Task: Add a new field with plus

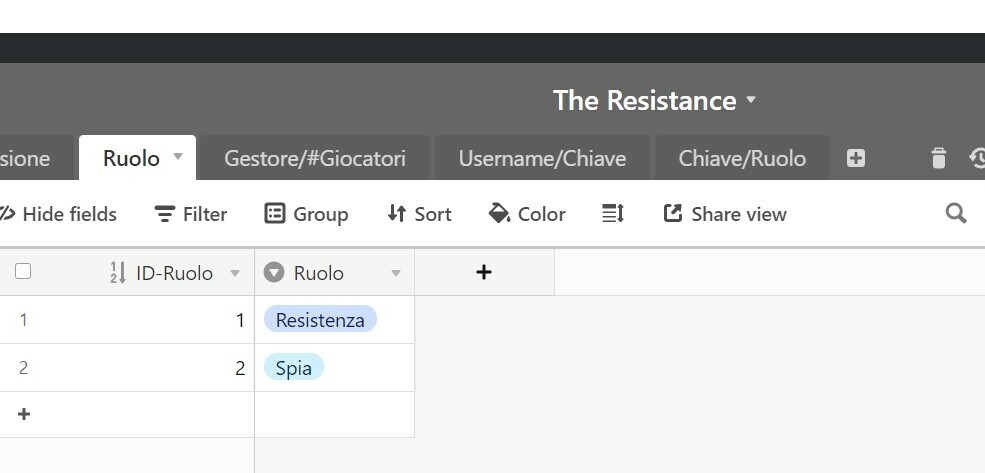Action: click(484, 272)
